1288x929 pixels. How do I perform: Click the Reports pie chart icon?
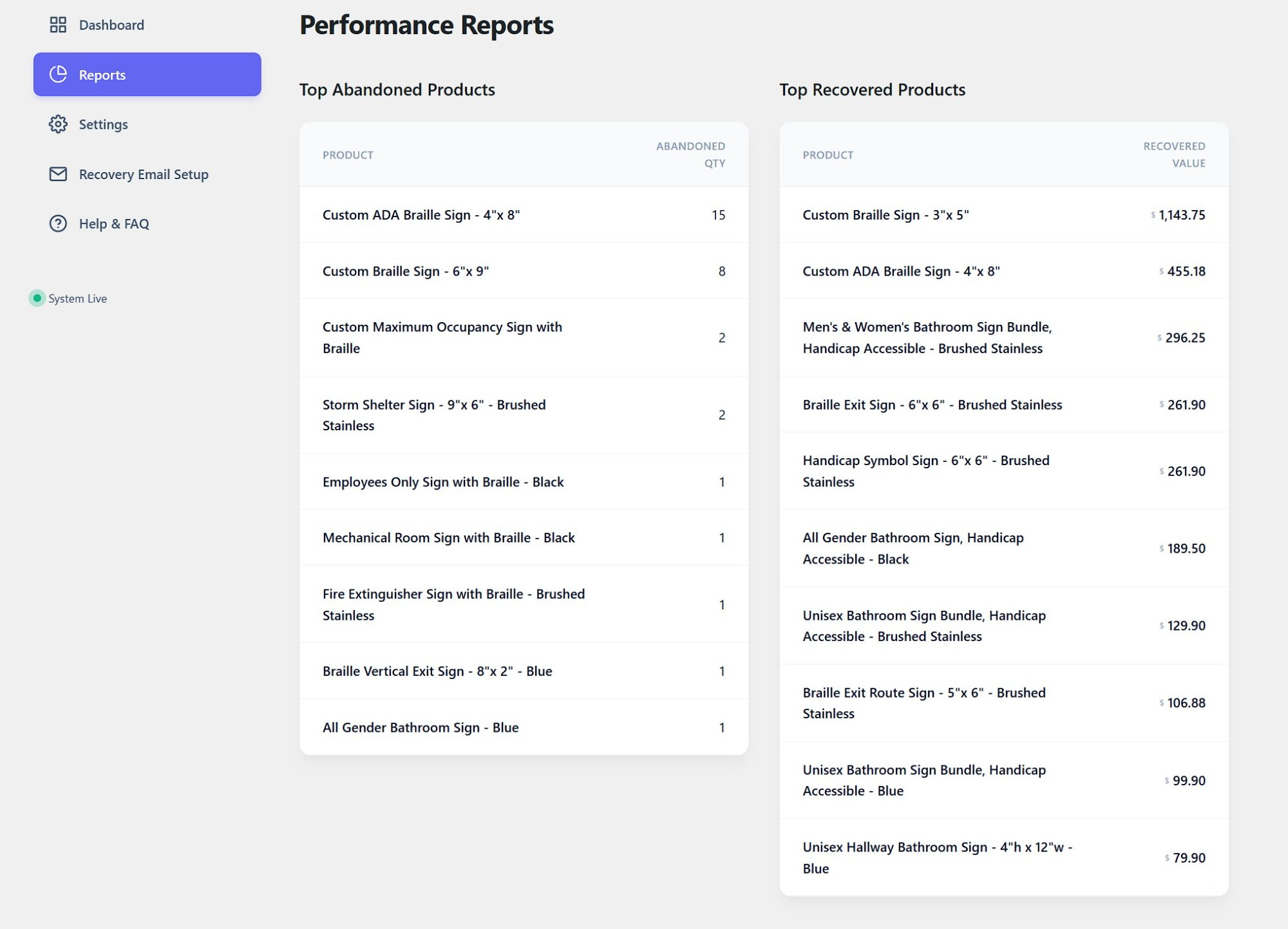tap(58, 74)
